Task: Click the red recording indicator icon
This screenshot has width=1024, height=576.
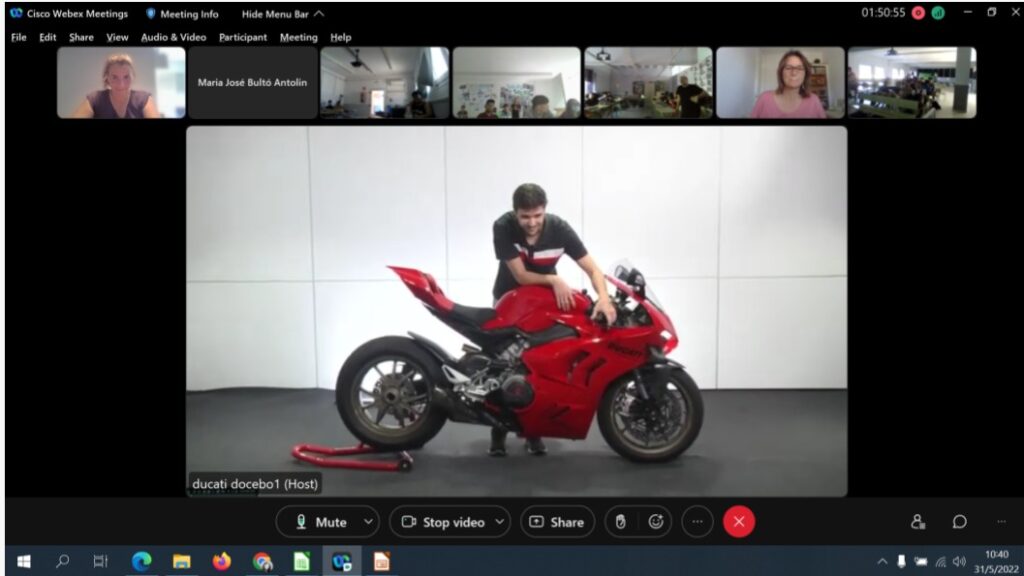Action: pos(918,13)
